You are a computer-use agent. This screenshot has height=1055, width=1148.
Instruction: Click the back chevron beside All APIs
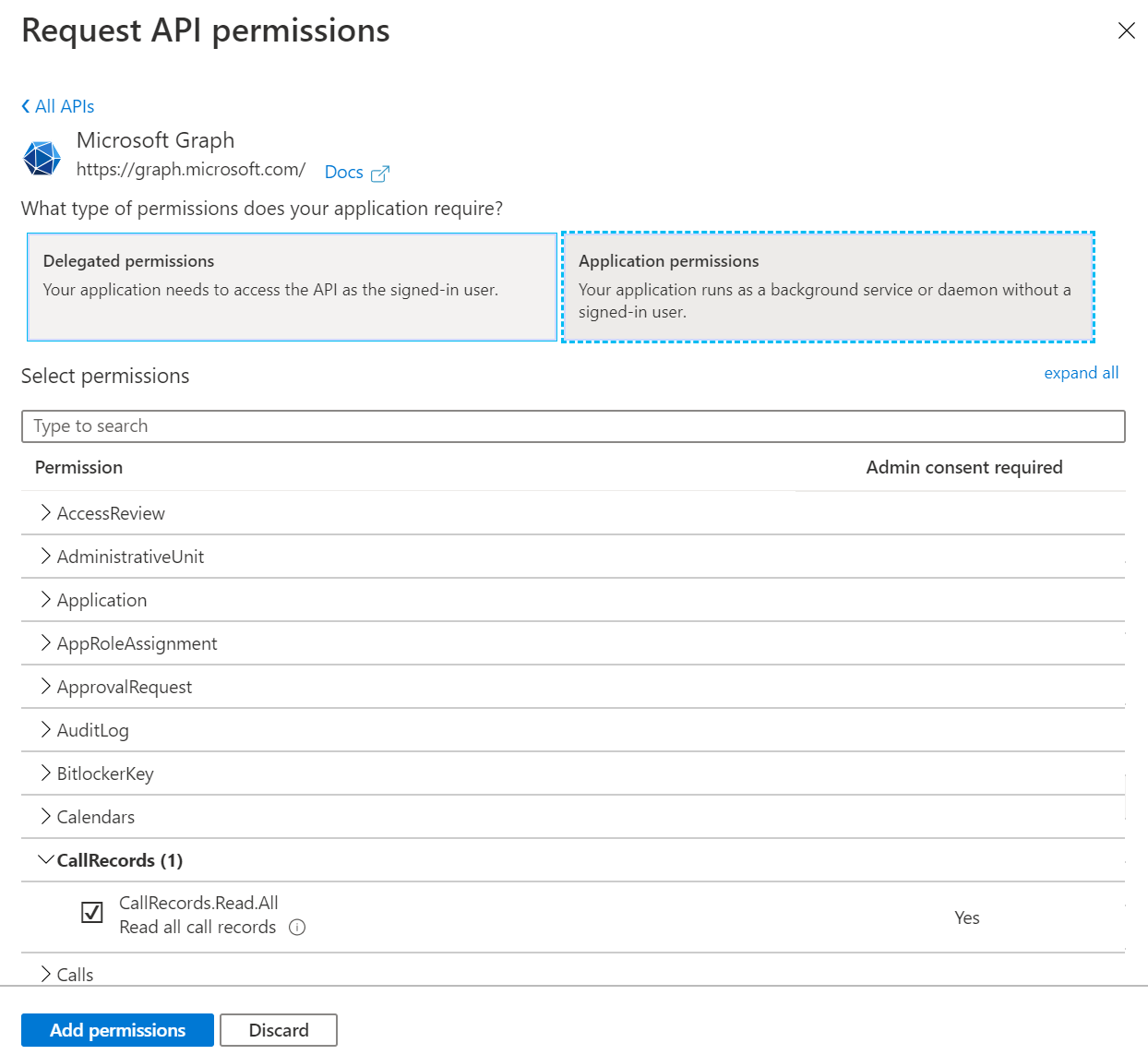(x=26, y=106)
